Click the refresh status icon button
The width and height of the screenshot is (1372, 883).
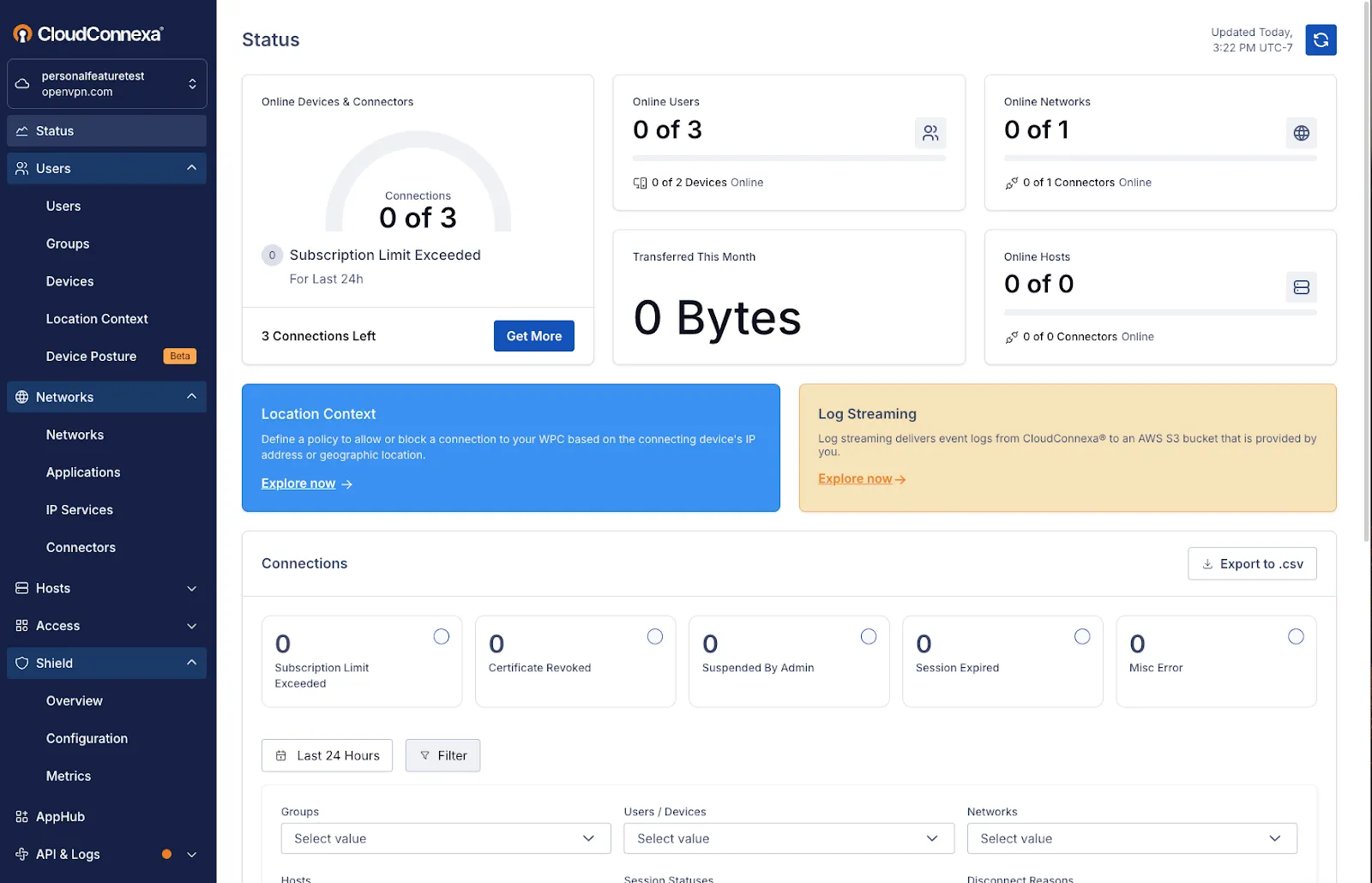point(1321,39)
